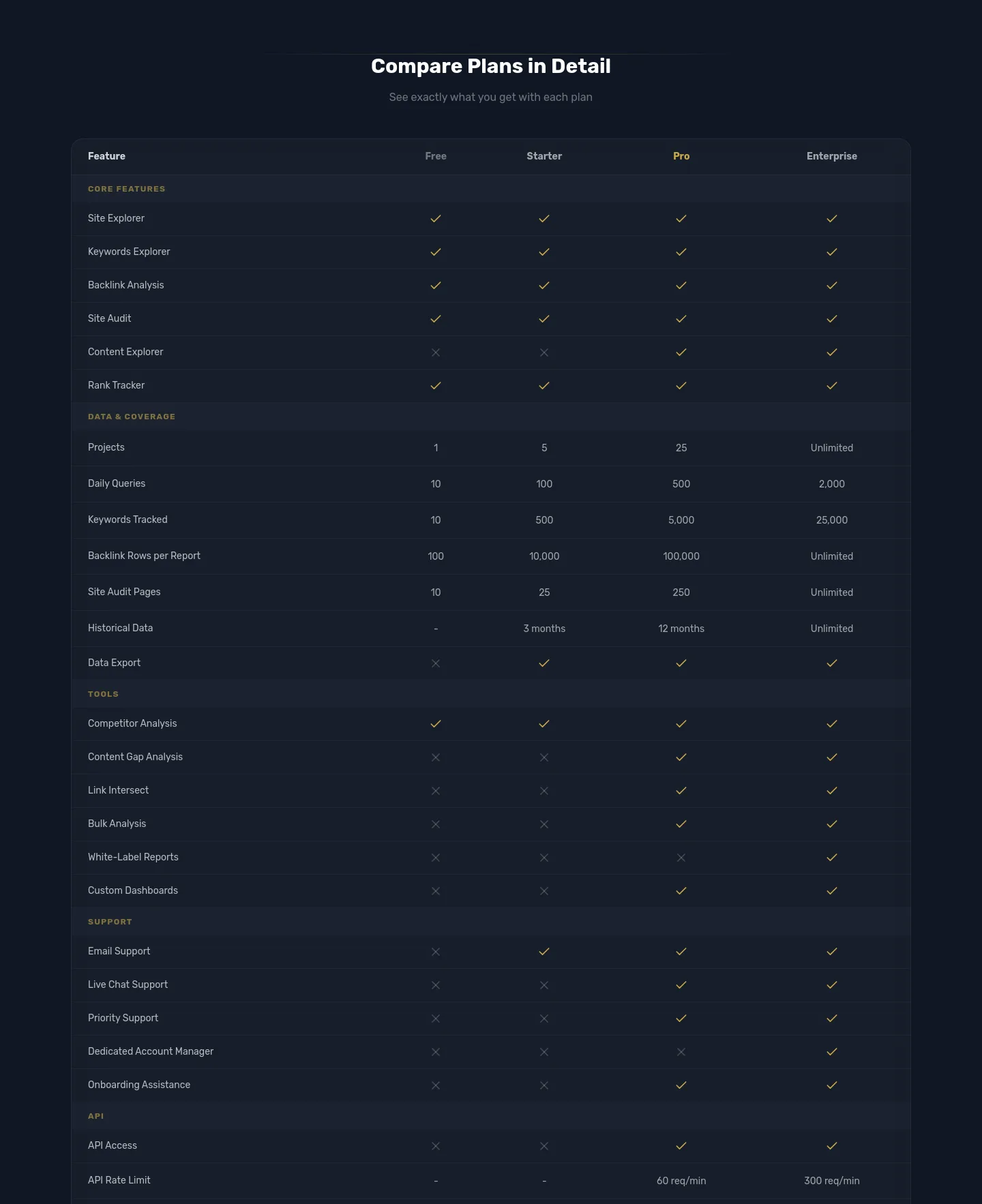The width and height of the screenshot is (982, 1204).
Task: Click the 300 req/min API Rate Limit value
Action: click(x=832, y=1181)
